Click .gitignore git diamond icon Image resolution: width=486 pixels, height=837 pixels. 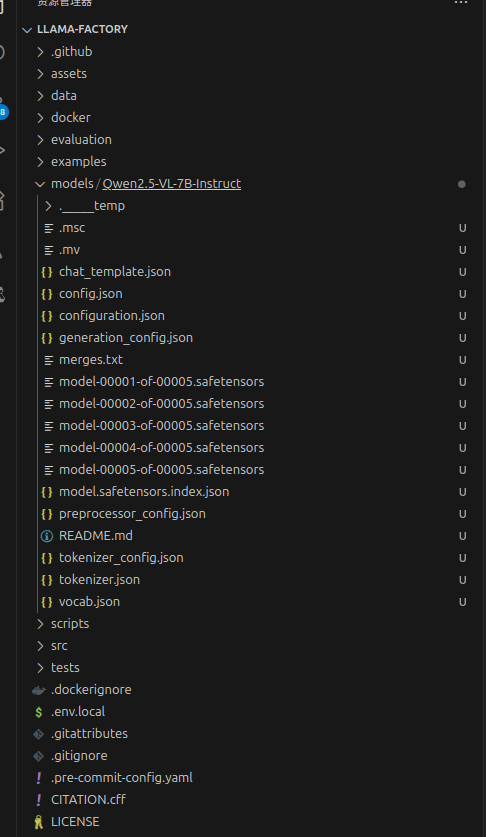click(x=38, y=756)
